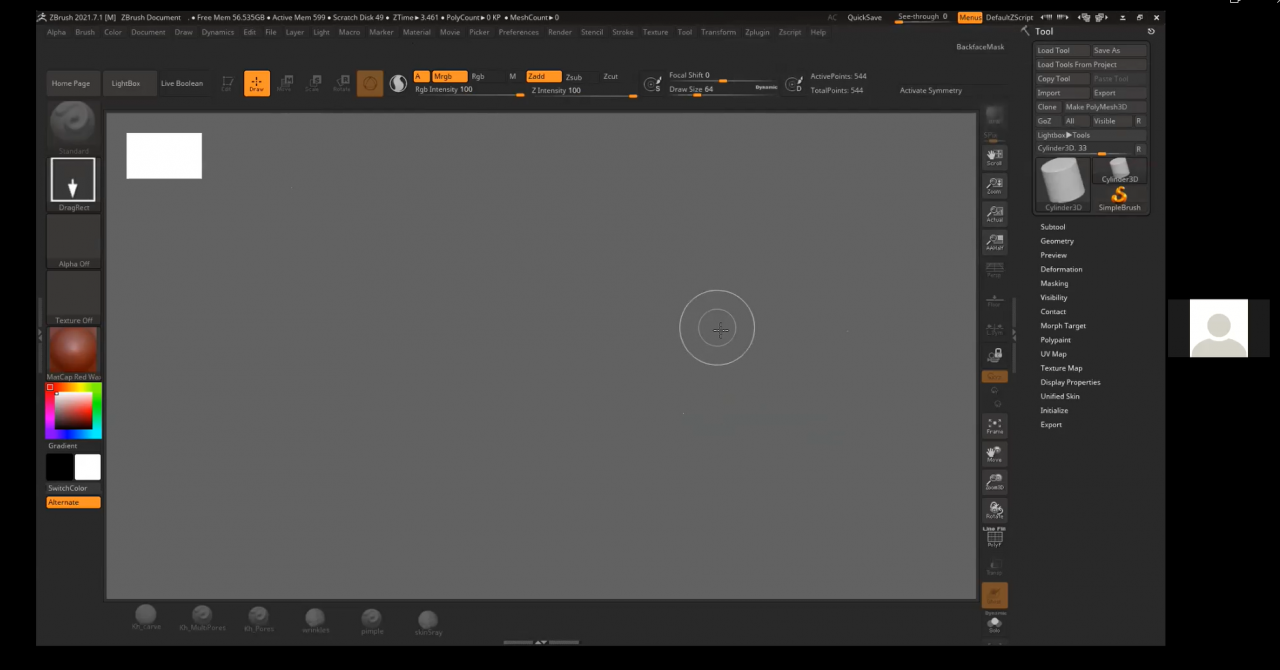Adjust the Z Intensity slider
The height and width of the screenshot is (670, 1280).
click(x=584, y=91)
